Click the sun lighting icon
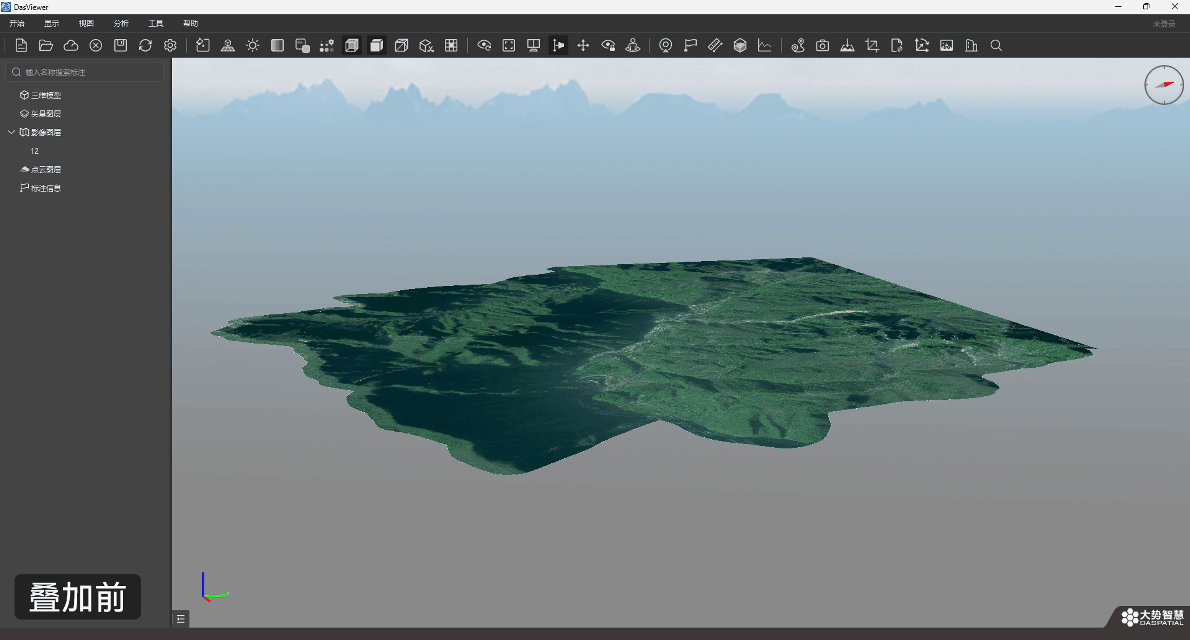The height and width of the screenshot is (640, 1190). click(253, 46)
